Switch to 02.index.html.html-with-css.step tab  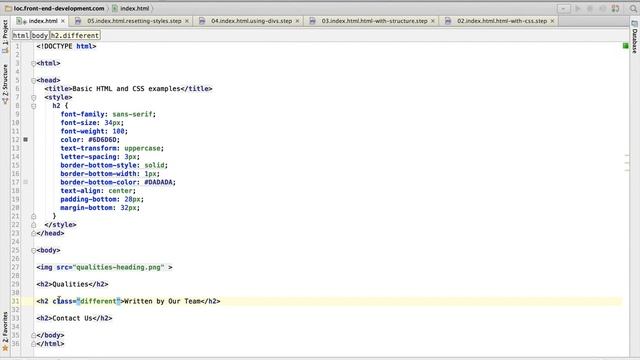click(502, 21)
